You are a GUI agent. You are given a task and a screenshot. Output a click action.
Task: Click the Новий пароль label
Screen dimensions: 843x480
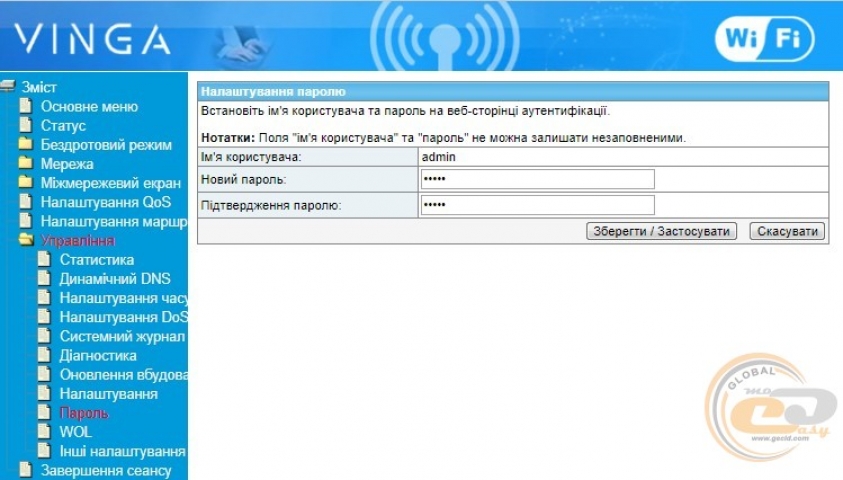tap(244, 180)
